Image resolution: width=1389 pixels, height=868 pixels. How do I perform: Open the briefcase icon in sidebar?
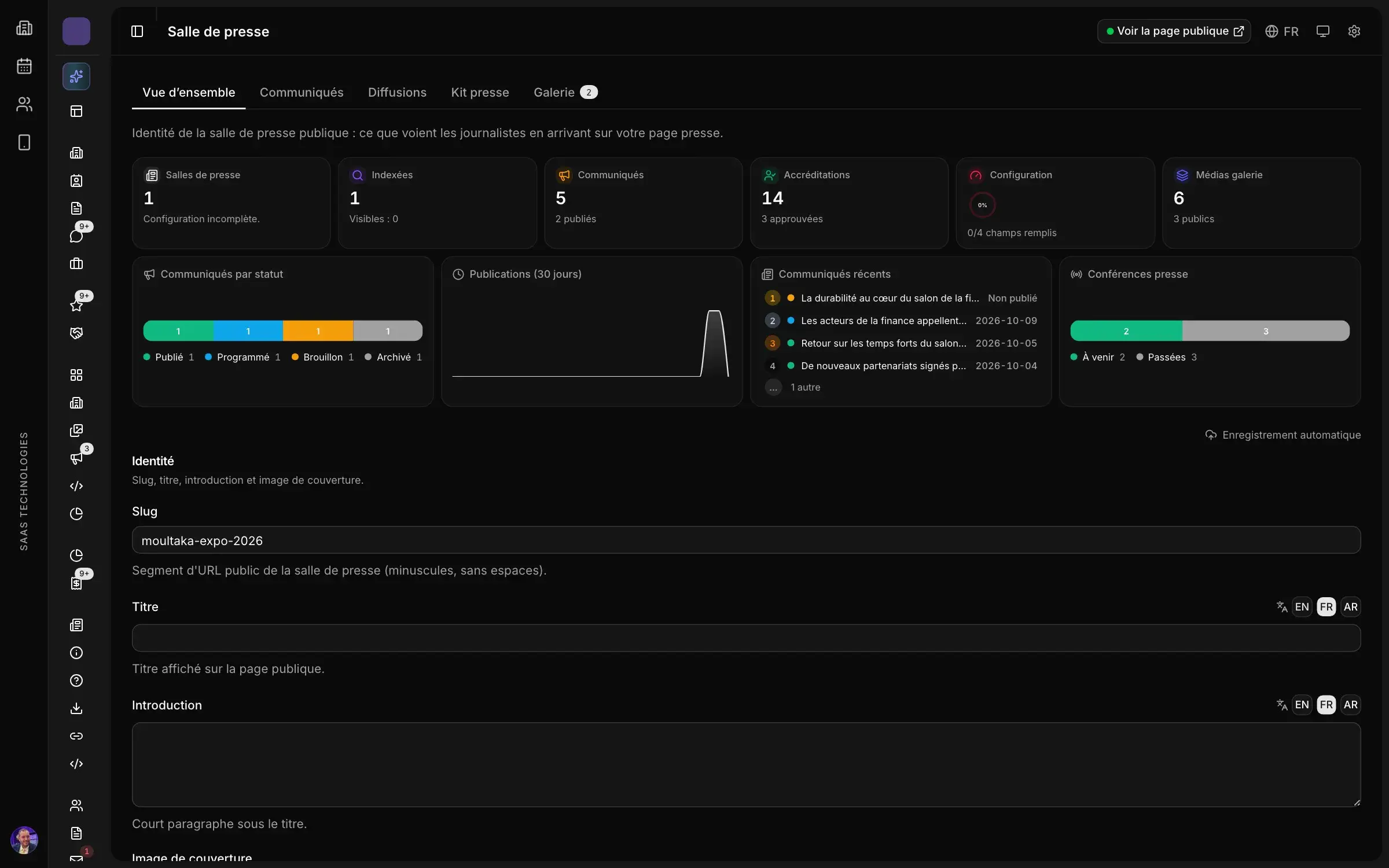(x=76, y=264)
